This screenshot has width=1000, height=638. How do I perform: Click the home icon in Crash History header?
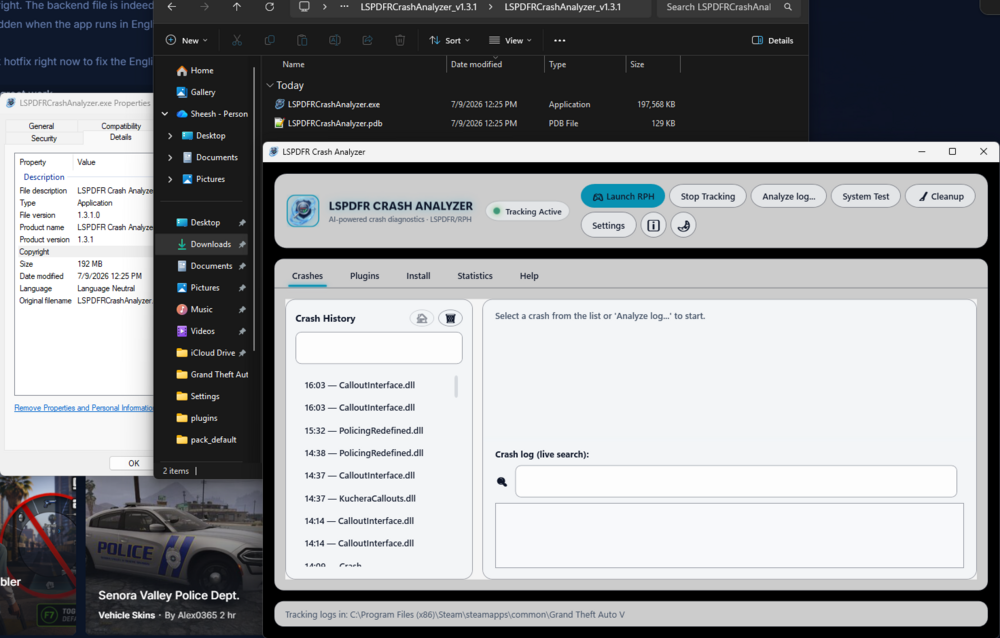(422, 318)
